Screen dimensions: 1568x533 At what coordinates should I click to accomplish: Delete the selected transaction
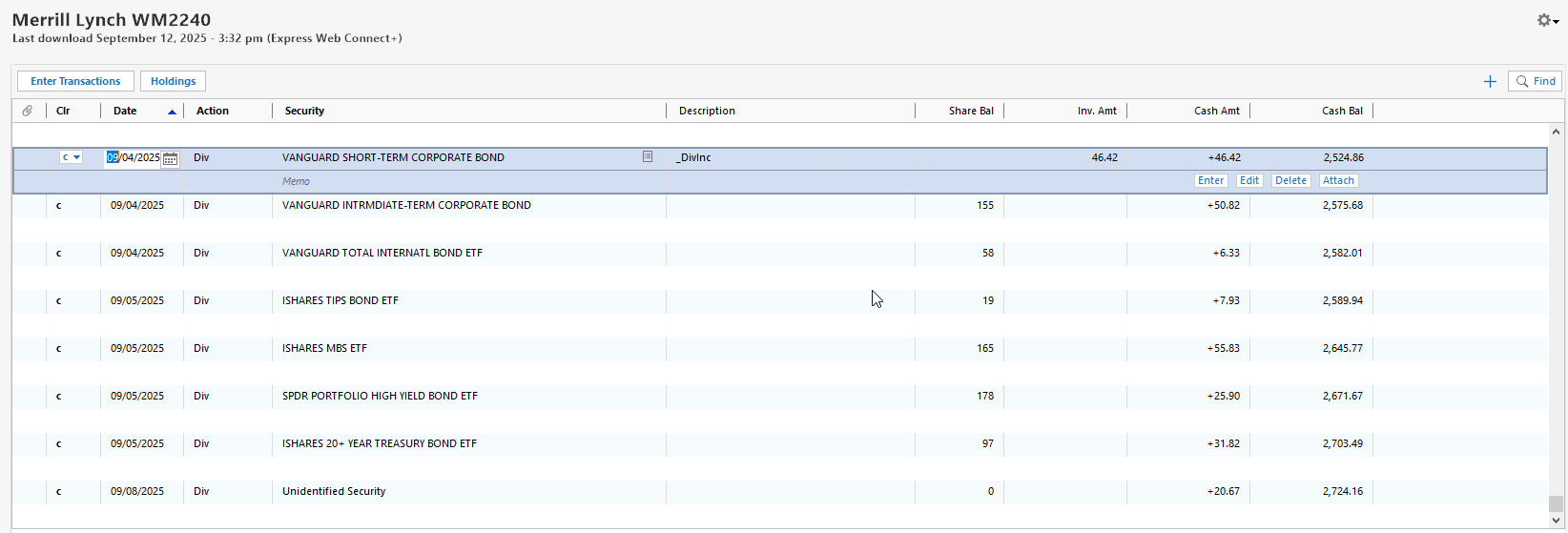pos(1290,180)
